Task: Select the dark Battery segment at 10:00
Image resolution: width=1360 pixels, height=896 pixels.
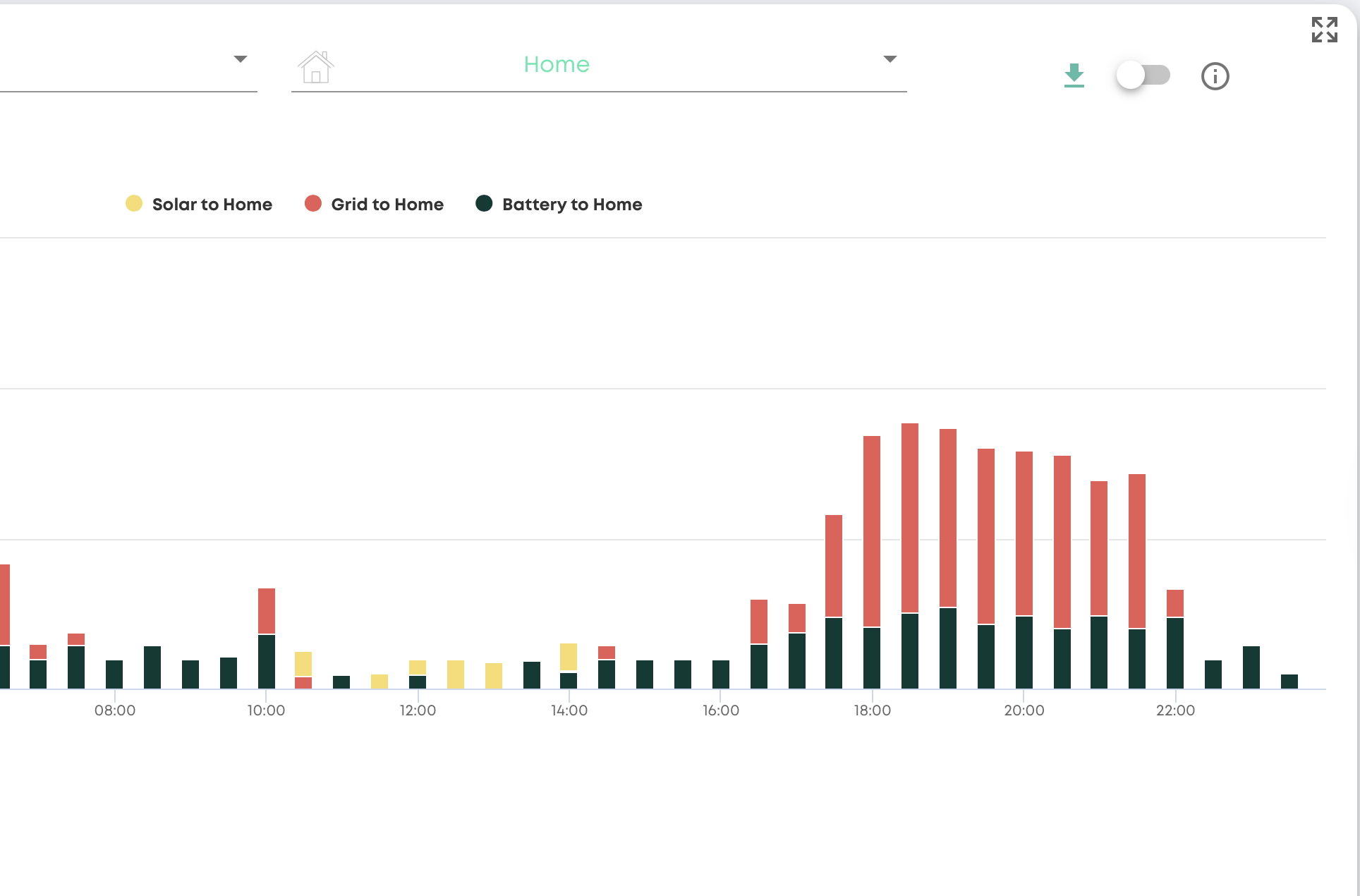Action: [x=267, y=662]
